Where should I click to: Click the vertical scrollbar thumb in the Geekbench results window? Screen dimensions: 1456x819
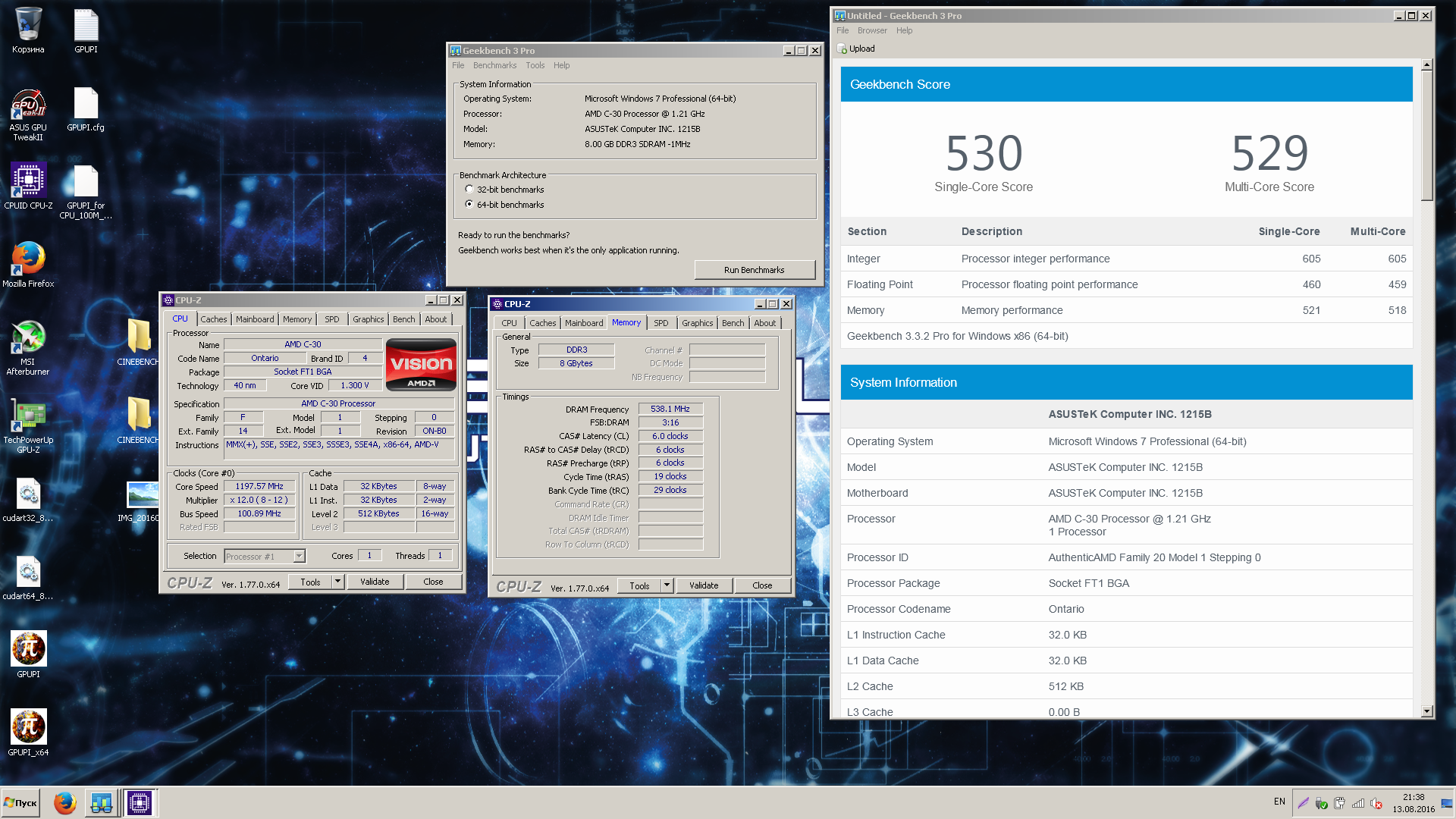pyautogui.click(x=1426, y=136)
